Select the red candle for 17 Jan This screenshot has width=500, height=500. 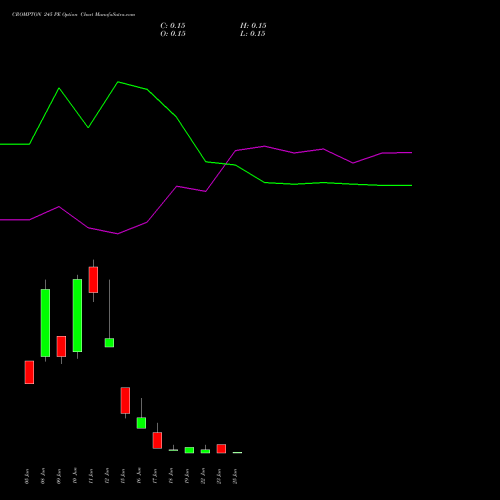[x=157, y=440]
